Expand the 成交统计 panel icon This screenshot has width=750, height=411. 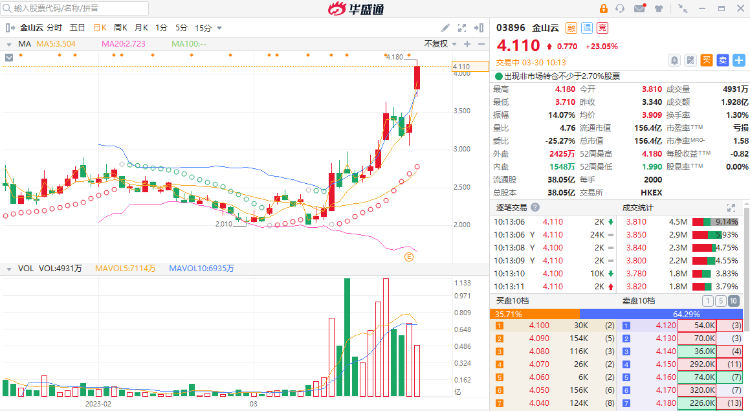tap(731, 208)
